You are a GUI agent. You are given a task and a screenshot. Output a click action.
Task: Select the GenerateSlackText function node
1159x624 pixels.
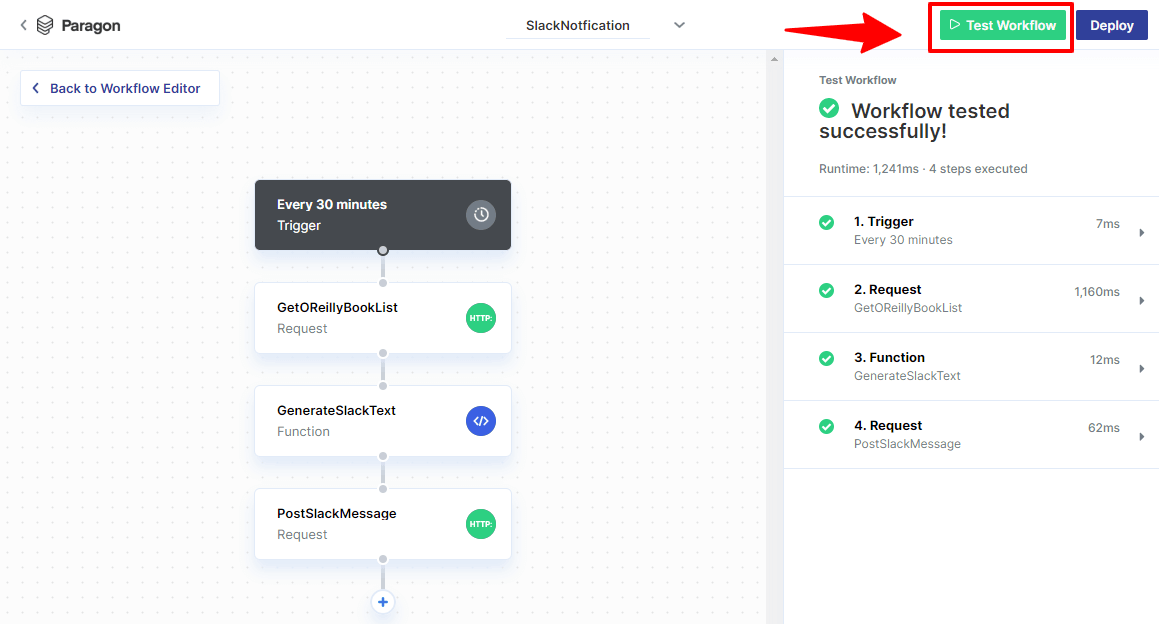[x=360, y=421]
